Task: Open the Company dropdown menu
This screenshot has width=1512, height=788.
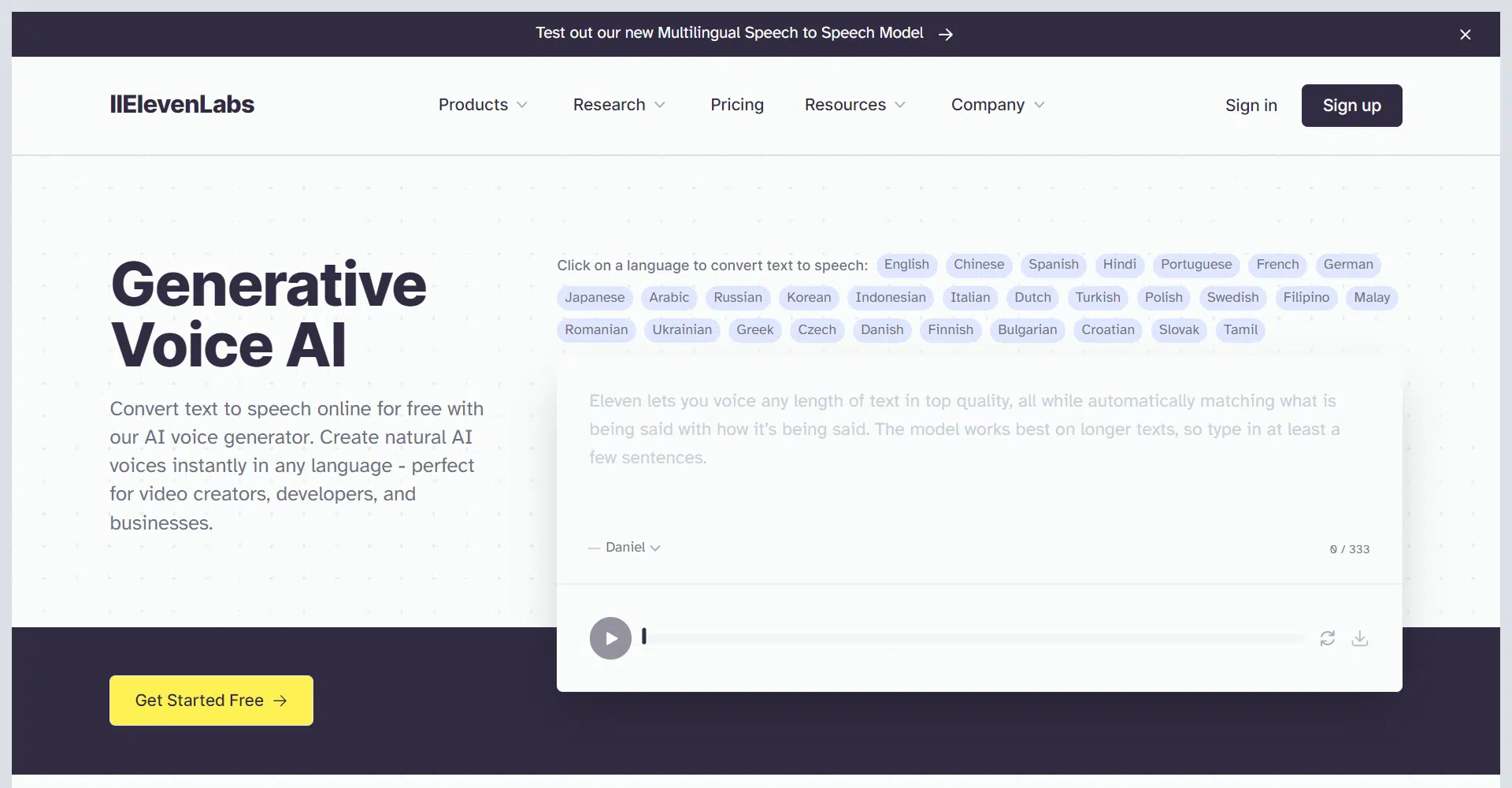Action: 997,105
